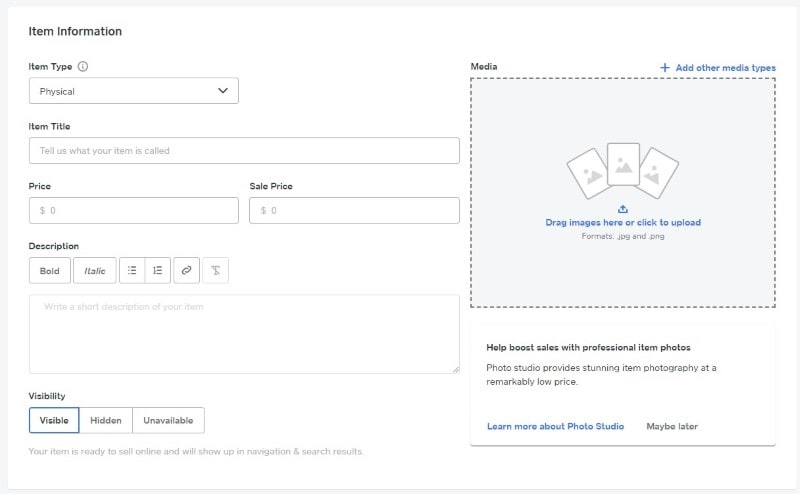
Task: Click into the Description text area
Action: click(x=244, y=334)
